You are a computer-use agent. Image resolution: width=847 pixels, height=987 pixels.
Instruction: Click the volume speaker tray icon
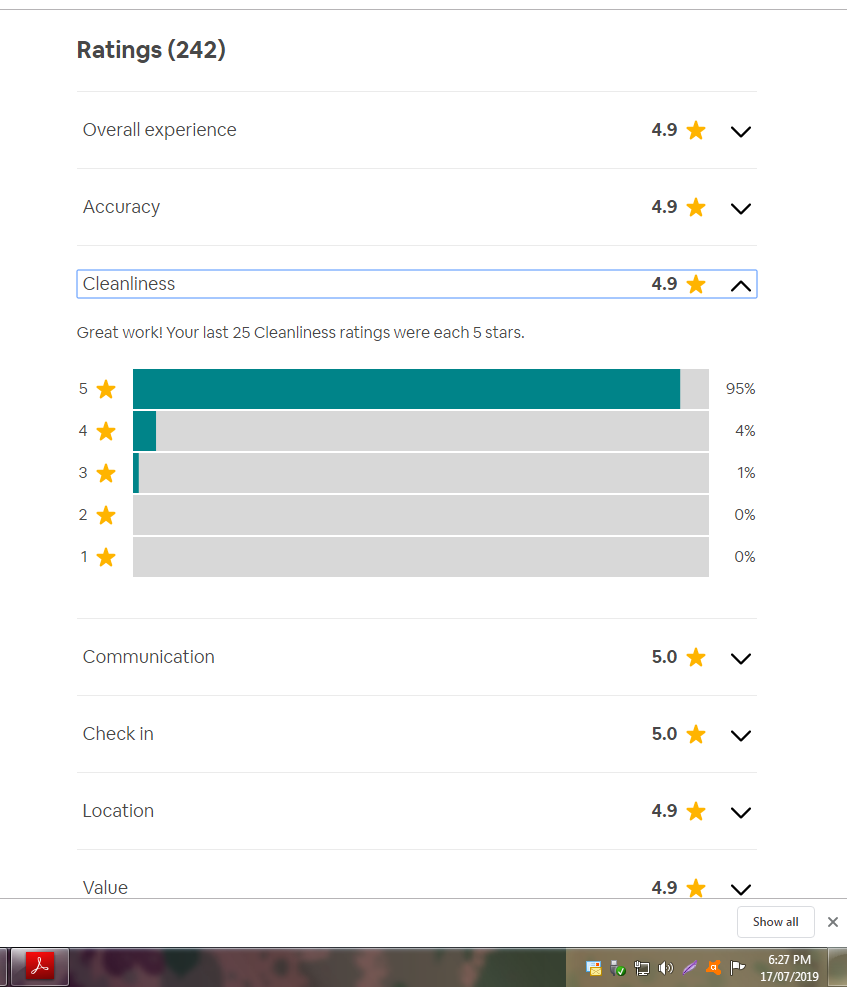666,968
